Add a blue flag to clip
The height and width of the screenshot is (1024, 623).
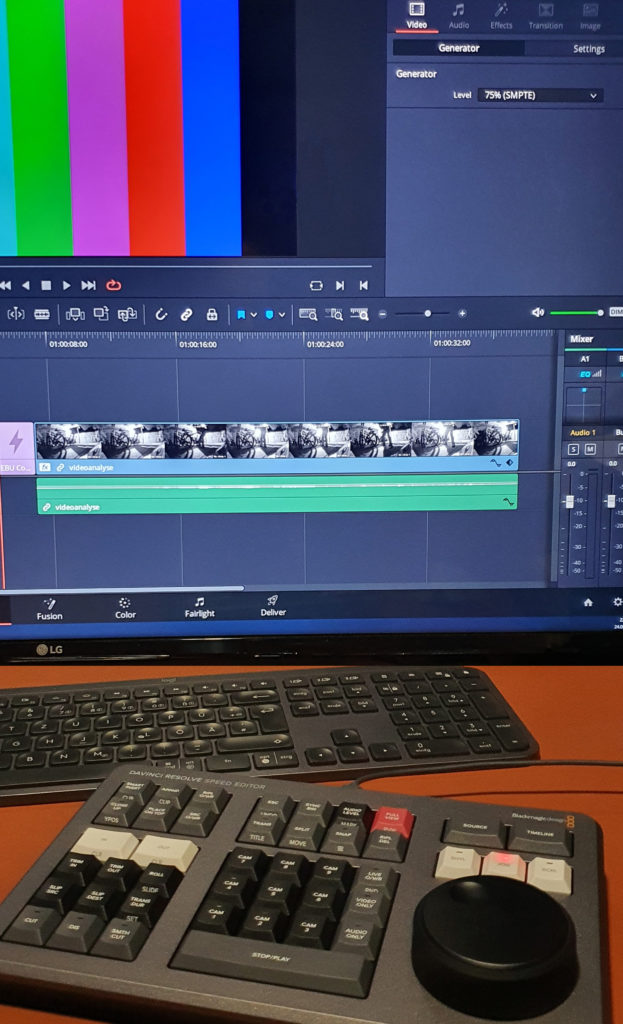tap(241, 315)
